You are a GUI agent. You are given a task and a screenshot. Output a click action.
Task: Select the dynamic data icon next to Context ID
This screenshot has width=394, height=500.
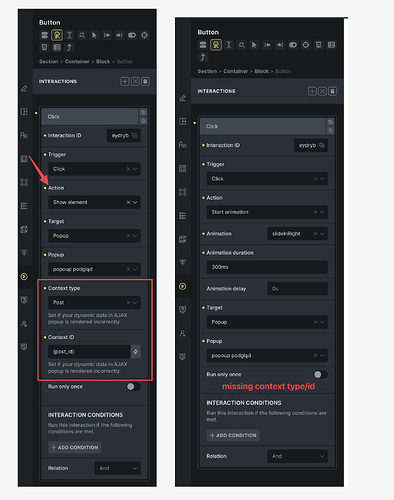pyautogui.click(x=136, y=352)
